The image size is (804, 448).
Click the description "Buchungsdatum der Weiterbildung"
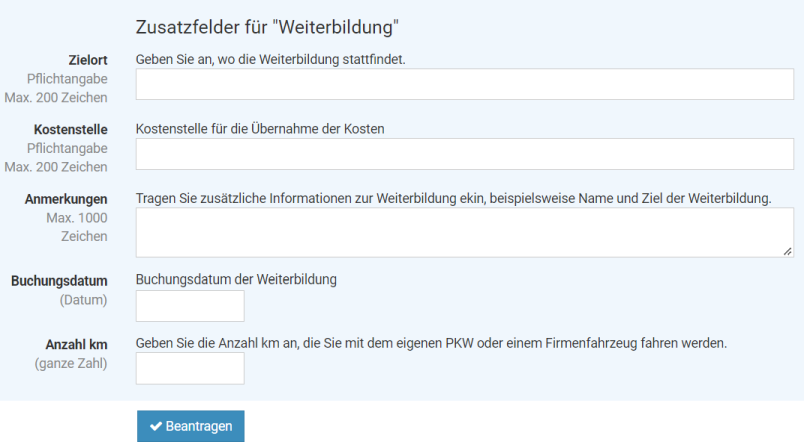tap(236, 279)
